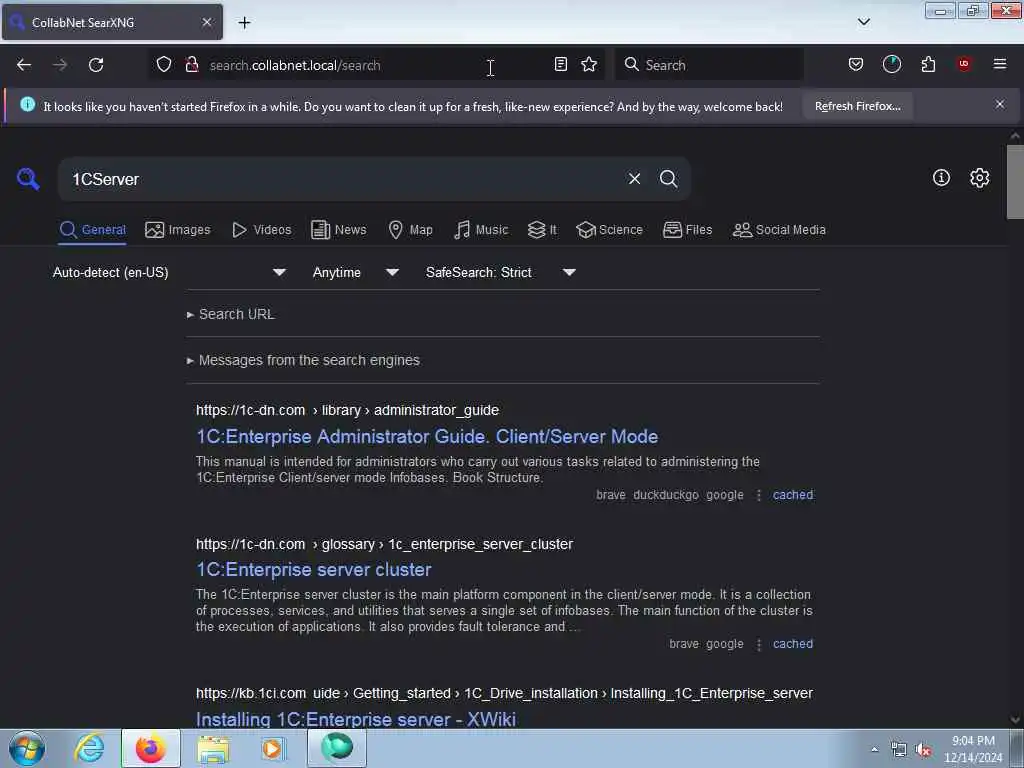
Task: Go back with the browser back arrow
Action: tap(24, 65)
